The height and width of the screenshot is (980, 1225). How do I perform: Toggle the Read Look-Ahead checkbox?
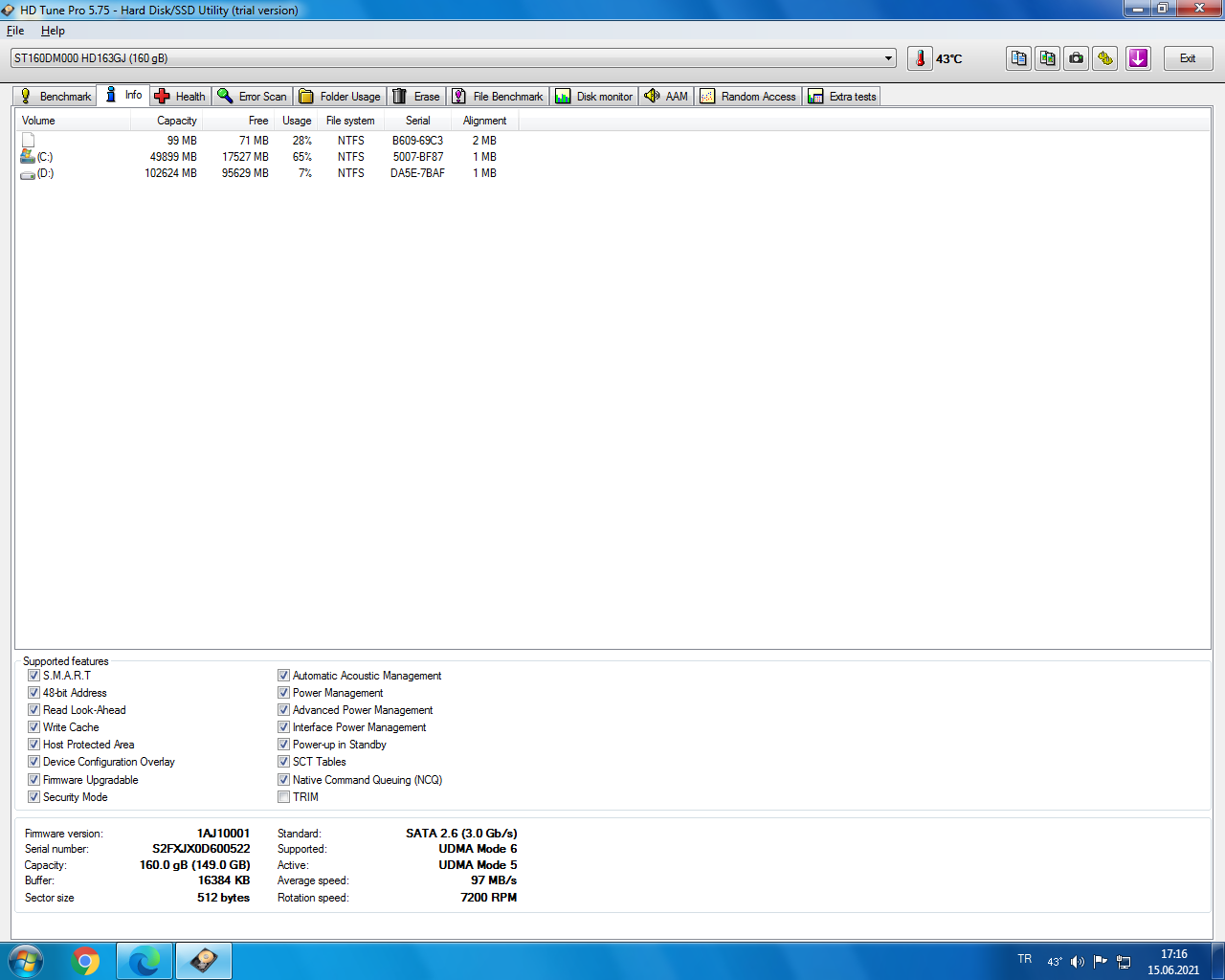pos(33,710)
